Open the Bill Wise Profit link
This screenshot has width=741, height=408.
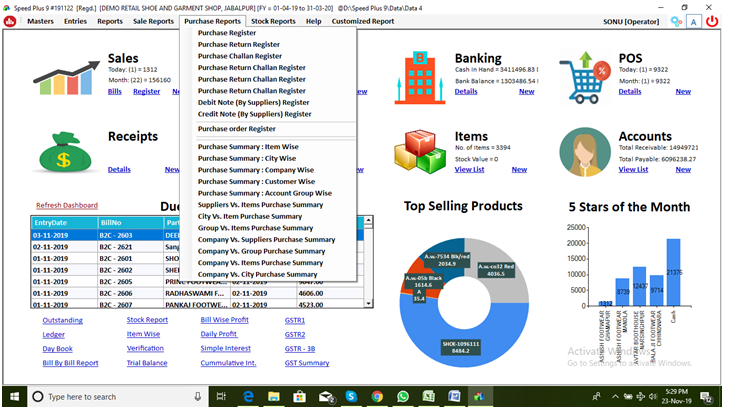click(x=224, y=320)
